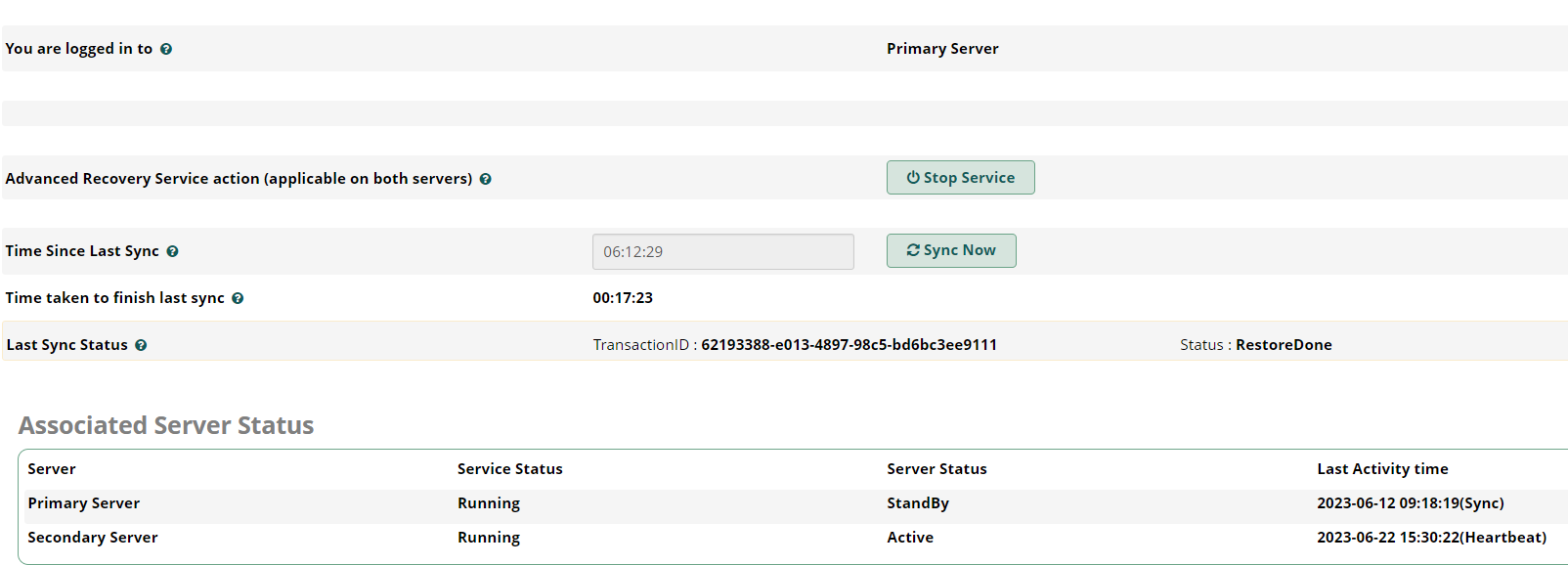Image resolution: width=1568 pixels, height=565 pixels.
Task: Click help icon beside 'You are logged in to'
Action: [x=166, y=49]
